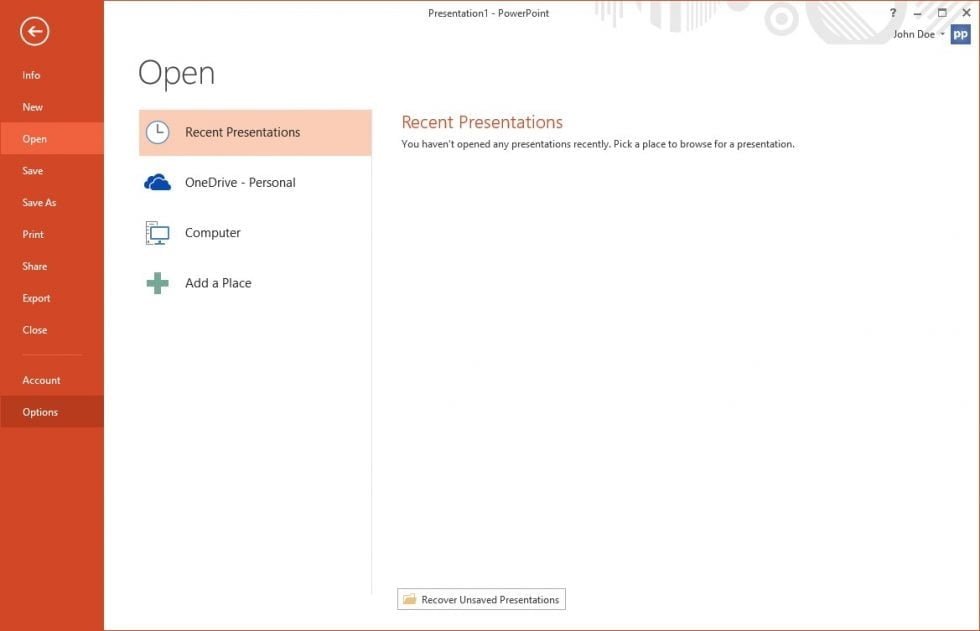Click the Recent Presentations clock icon
Viewport: 980px width, 631px height.
tap(157, 131)
